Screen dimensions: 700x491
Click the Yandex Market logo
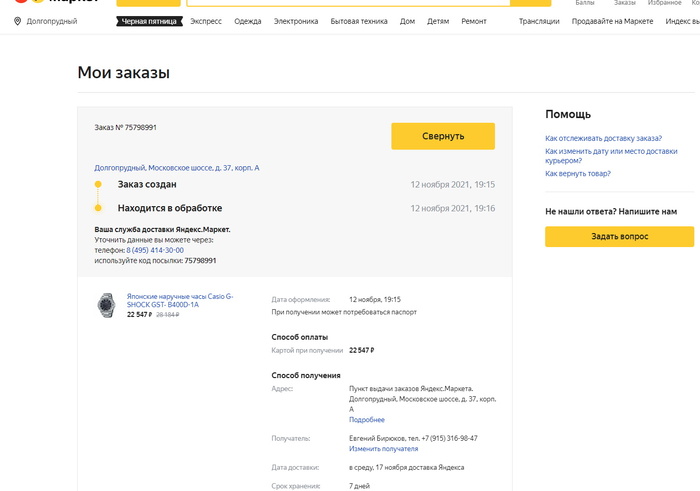[52, 3]
